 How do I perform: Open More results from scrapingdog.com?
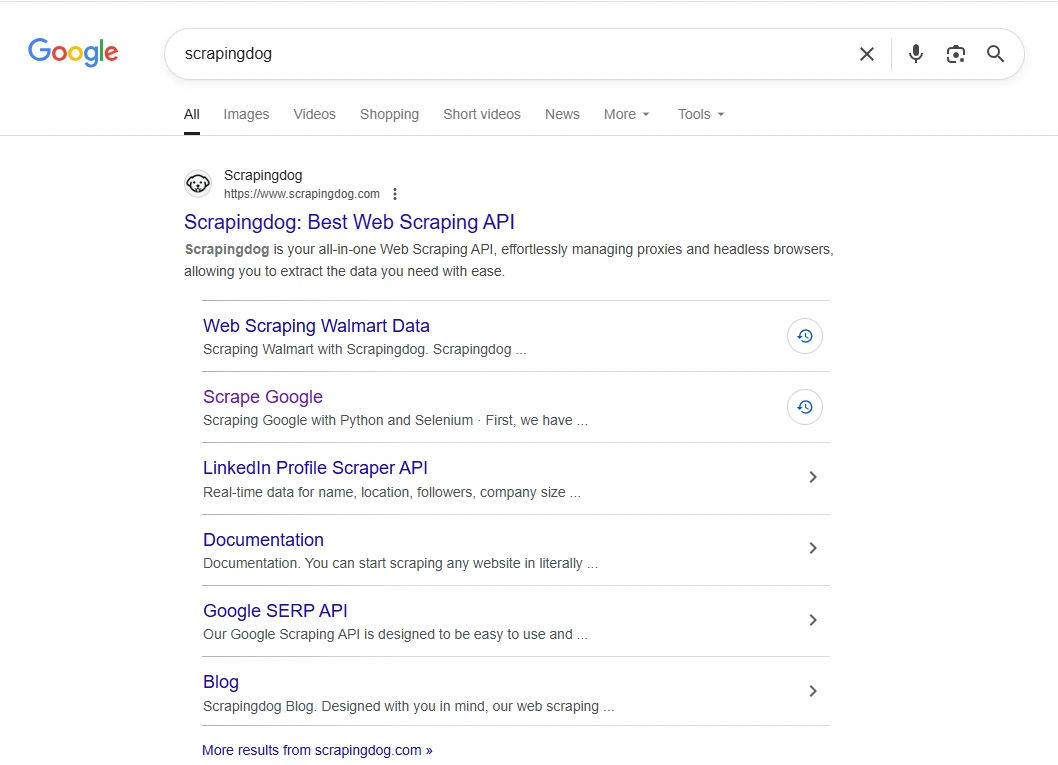317,750
